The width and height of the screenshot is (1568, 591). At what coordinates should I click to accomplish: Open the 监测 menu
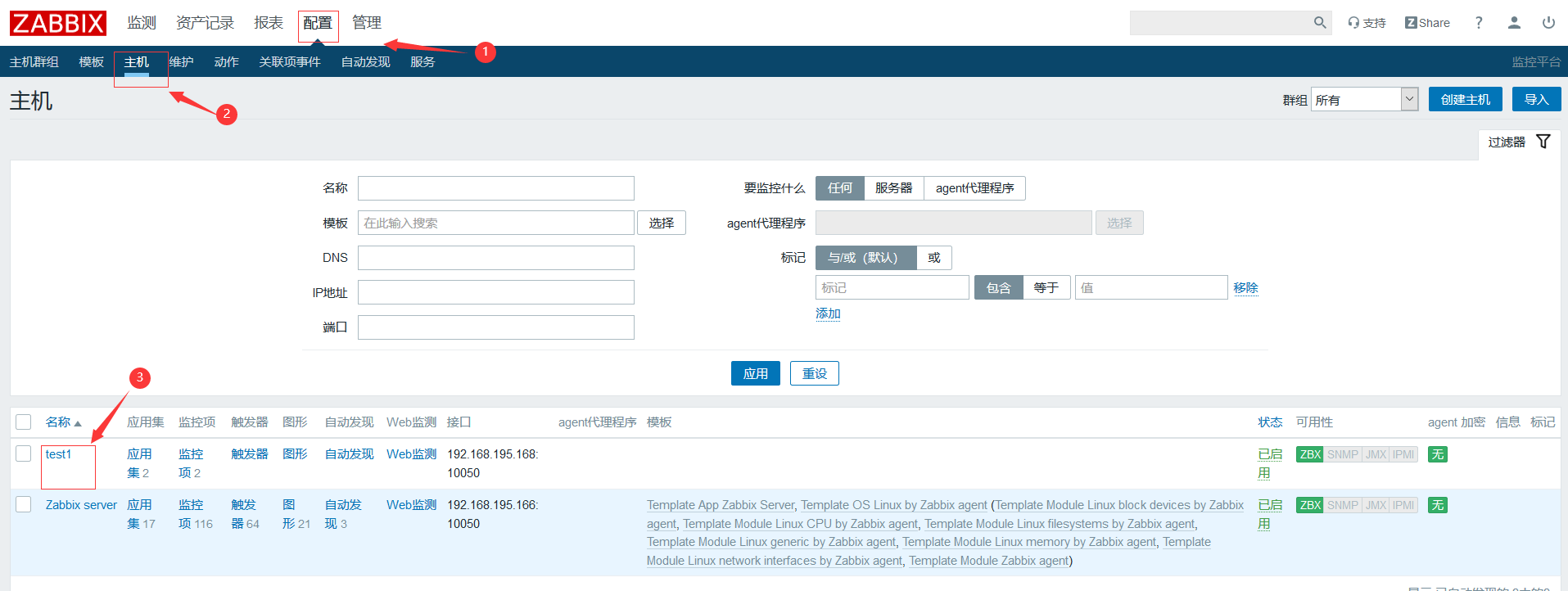click(142, 23)
